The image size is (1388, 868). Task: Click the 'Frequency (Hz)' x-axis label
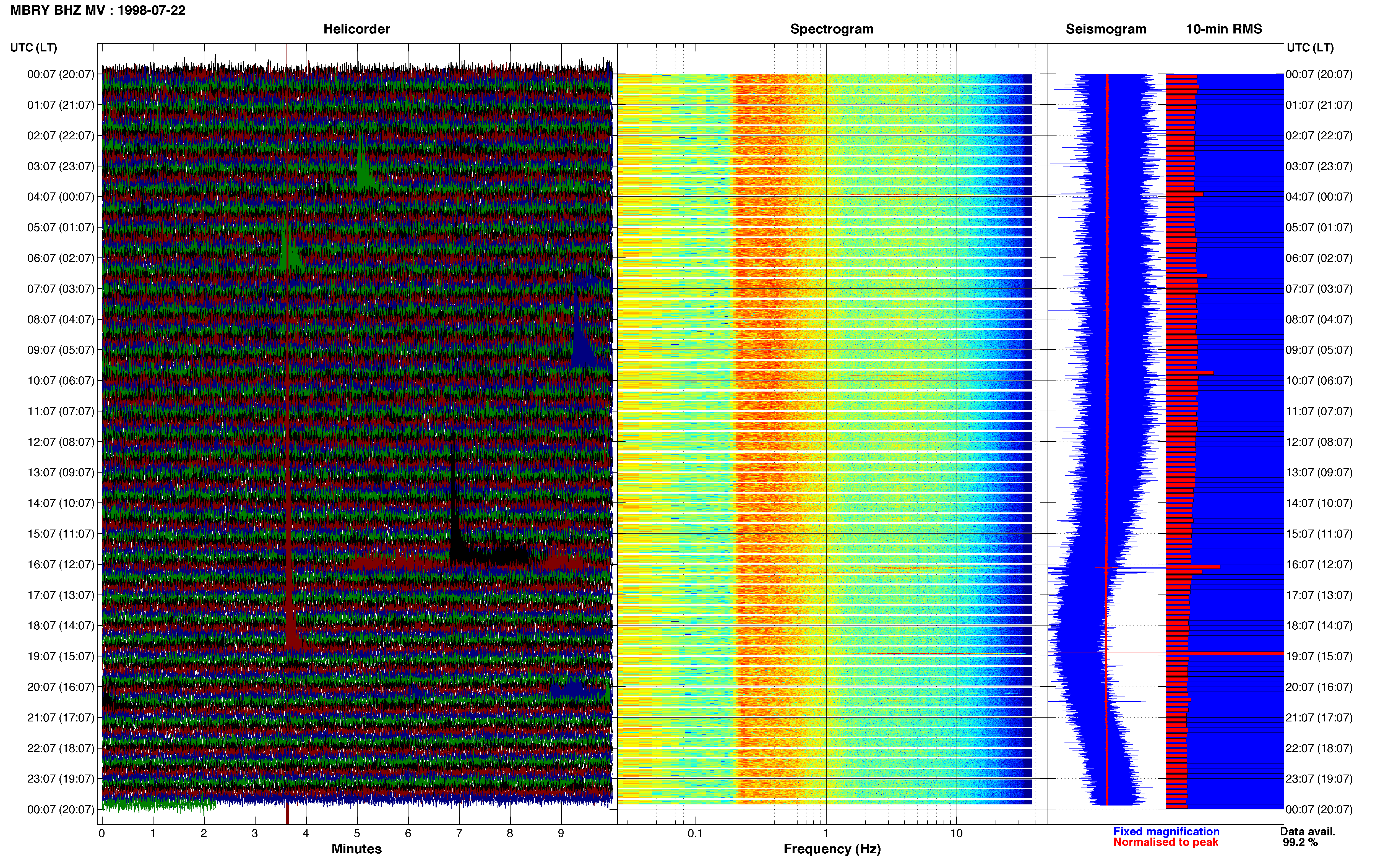point(832,849)
